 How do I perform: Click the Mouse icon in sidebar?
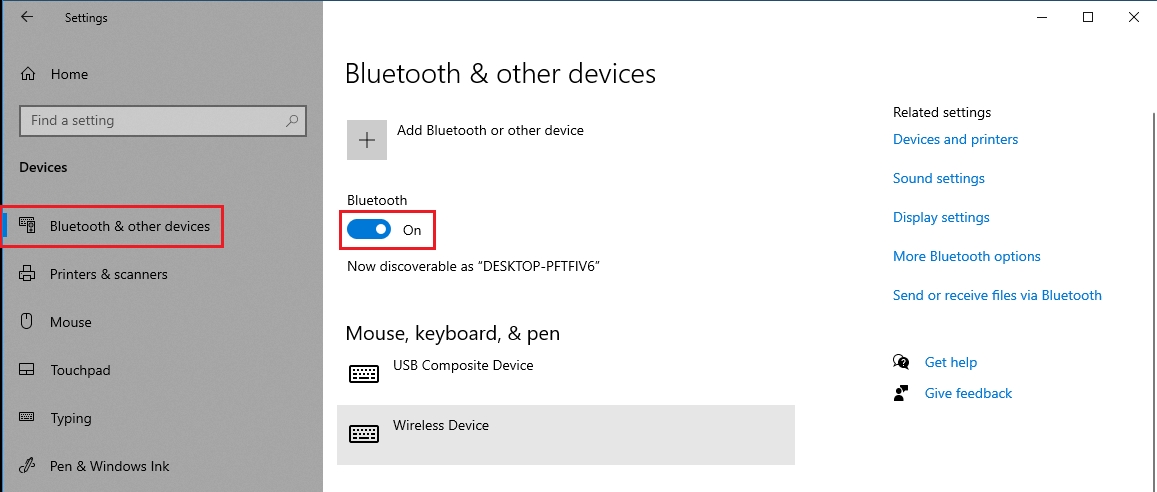(28, 322)
